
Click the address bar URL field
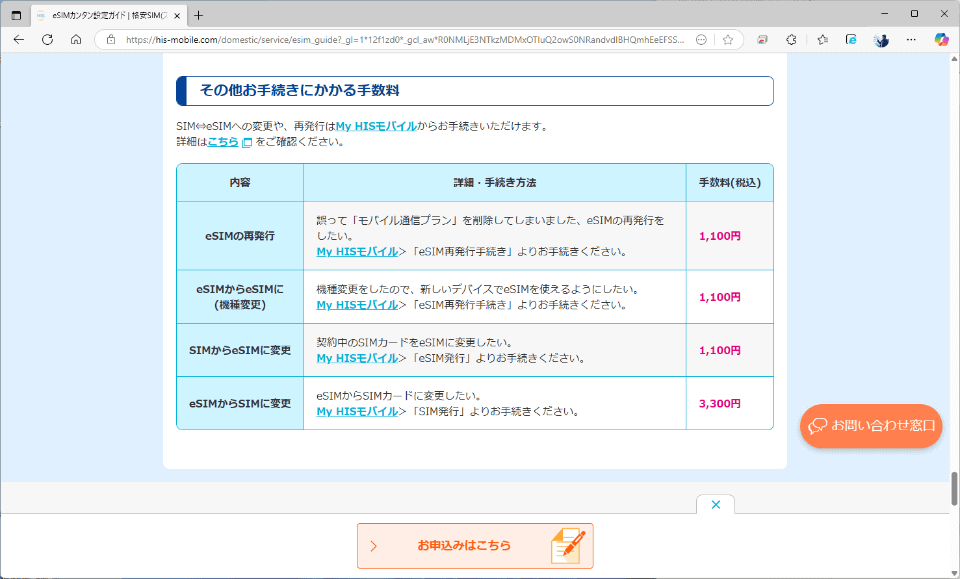coord(404,40)
